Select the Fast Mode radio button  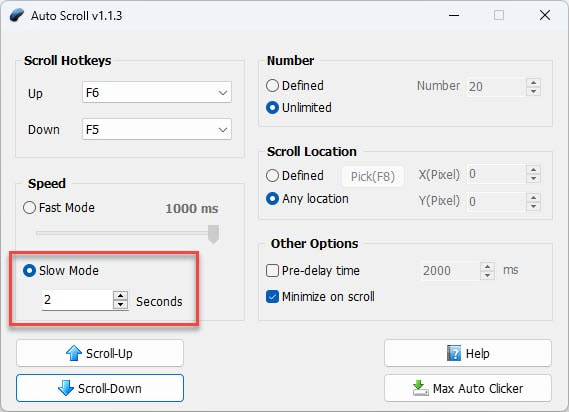pyautogui.click(x=29, y=208)
